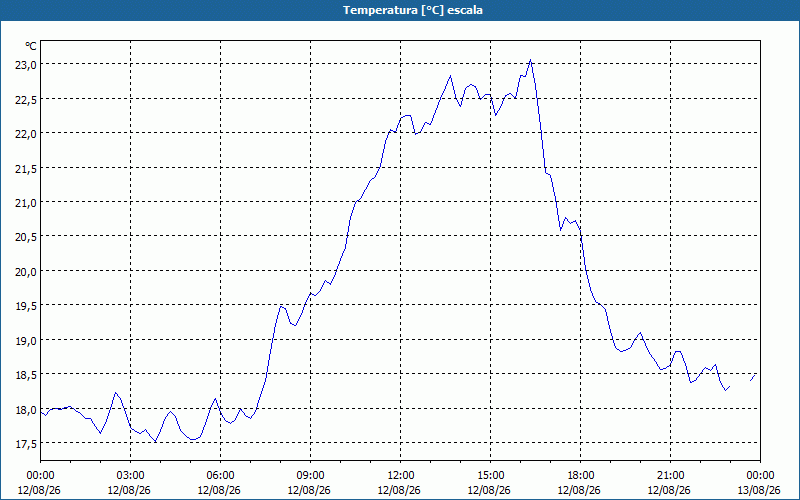This screenshot has width=800, height=500.
Task: Click the "09:00" time label
Action: coord(310,475)
